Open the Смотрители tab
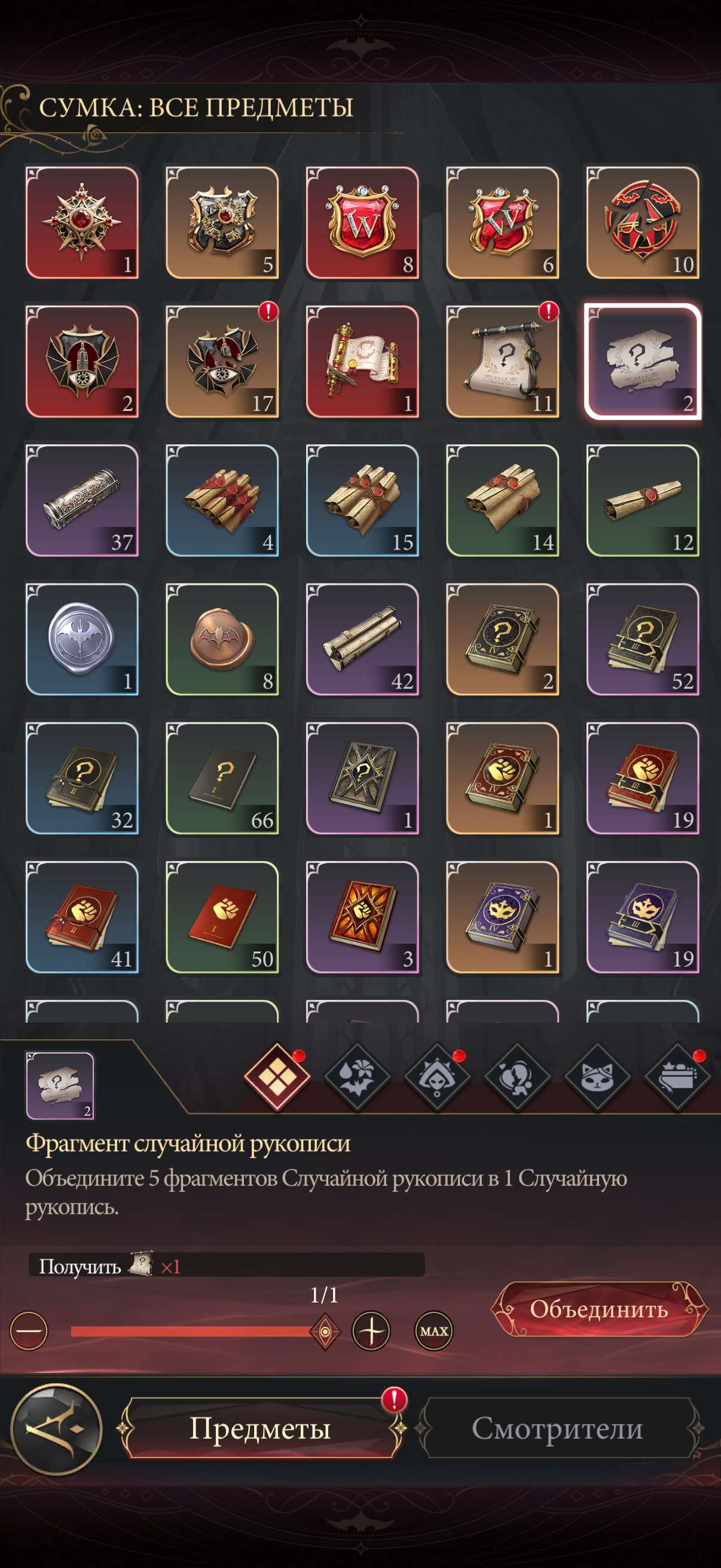This screenshot has width=721, height=1568. (x=557, y=1428)
